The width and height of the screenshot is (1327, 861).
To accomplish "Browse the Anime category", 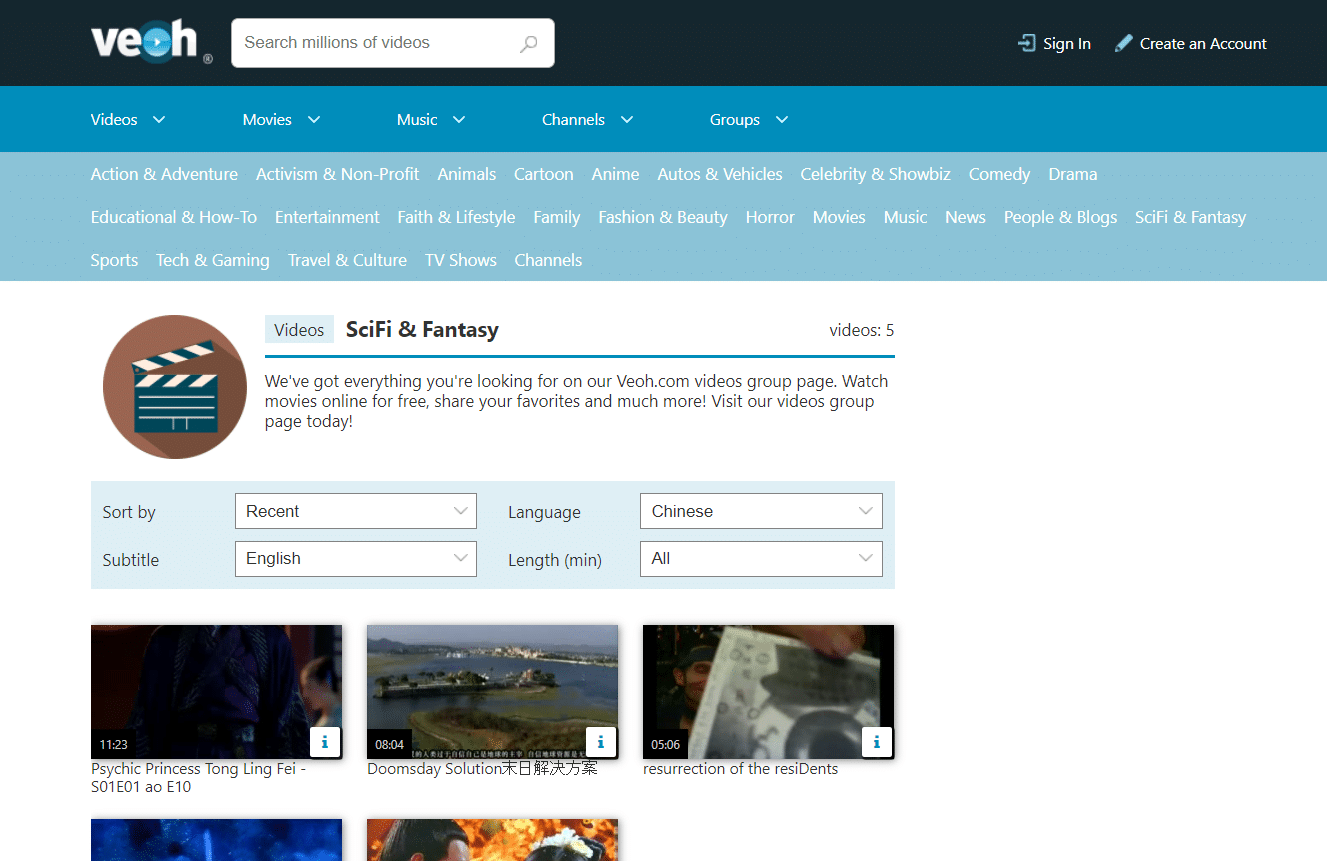I will (615, 174).
